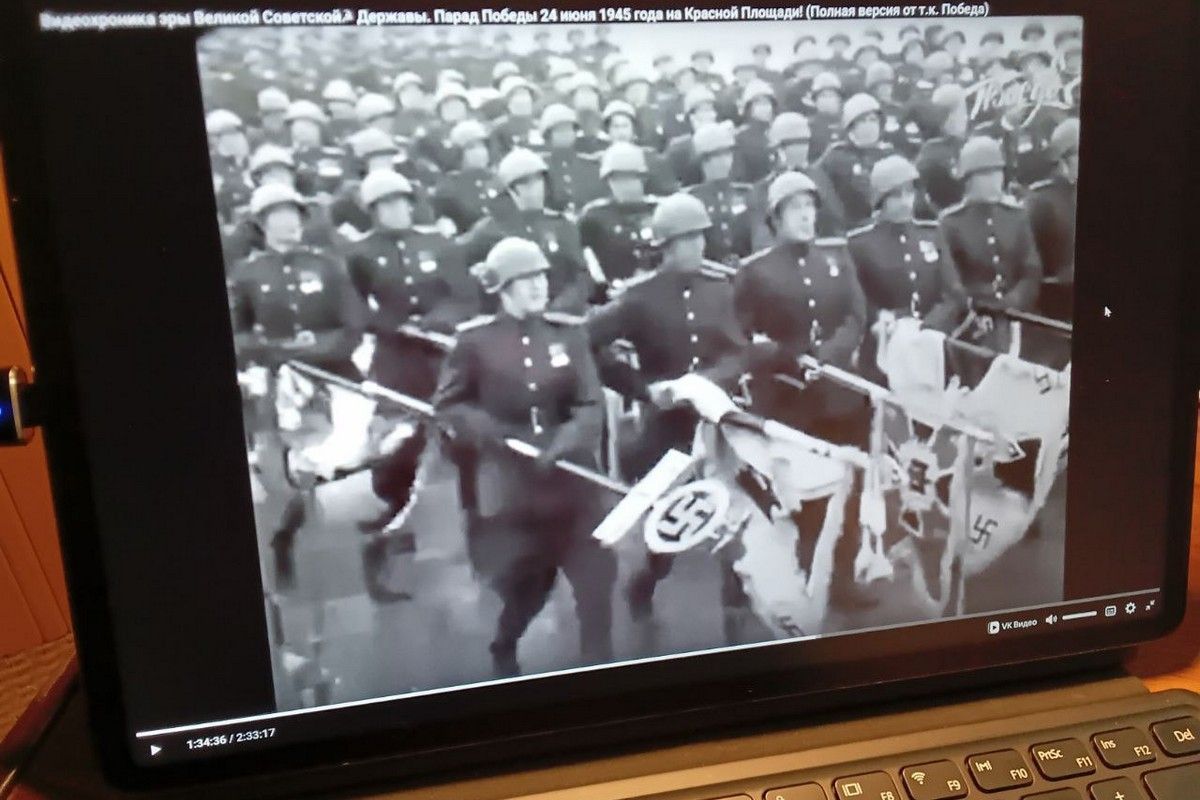1200x800 pixels.
Task: Mute the video with speaker icon
Action: [1051, 620]
